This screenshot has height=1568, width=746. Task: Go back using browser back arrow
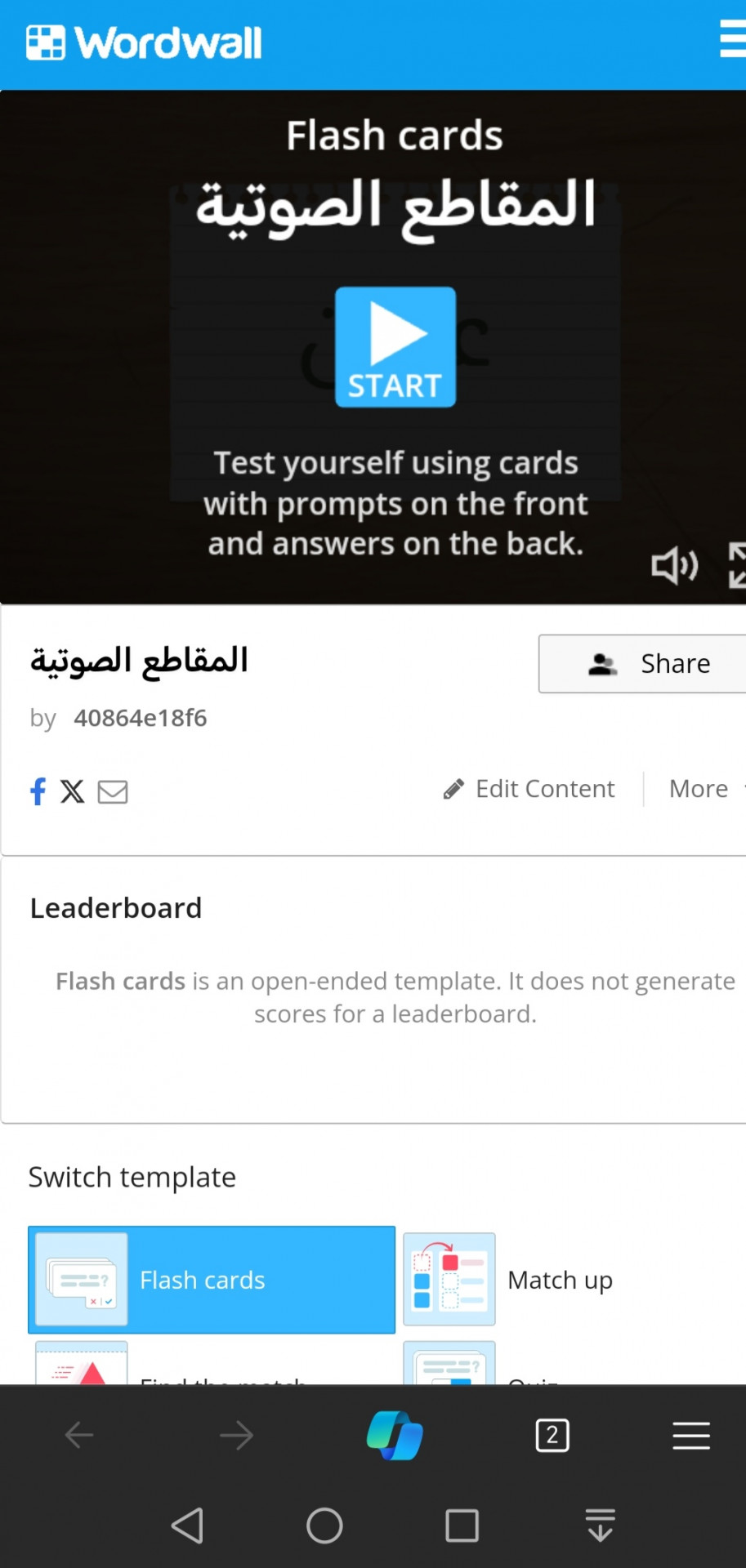tap(79, 1435)
